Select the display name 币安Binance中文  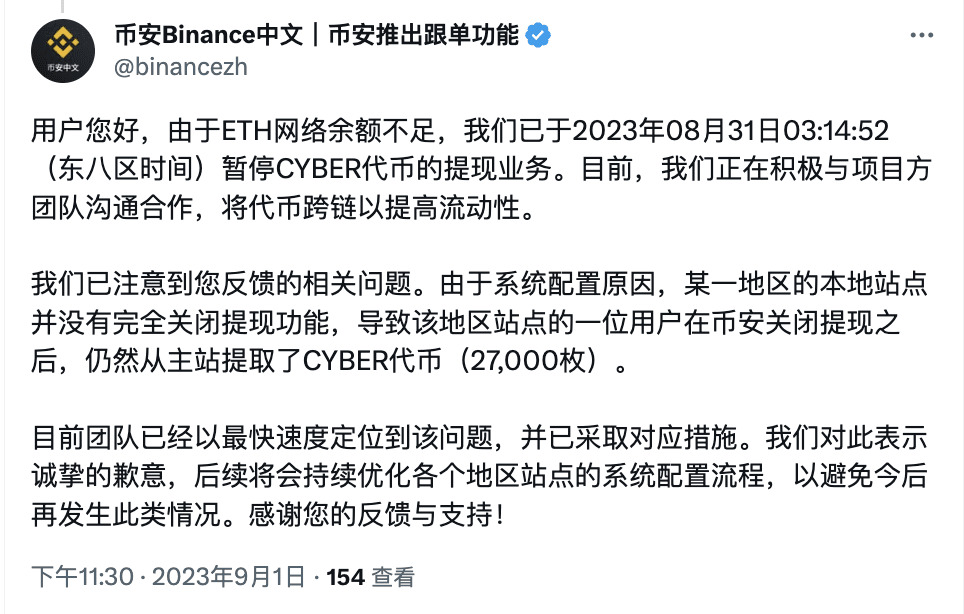pos(203,33)
